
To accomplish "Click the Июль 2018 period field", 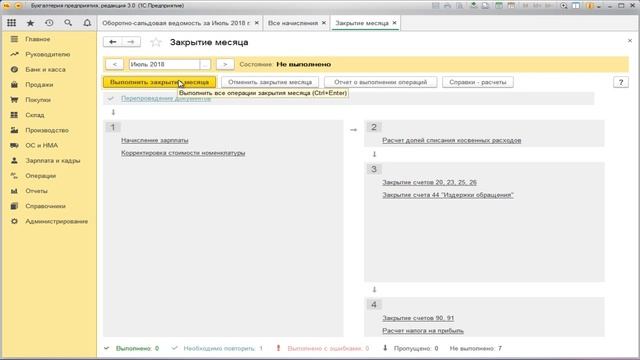I will click(x=164, y=64).
